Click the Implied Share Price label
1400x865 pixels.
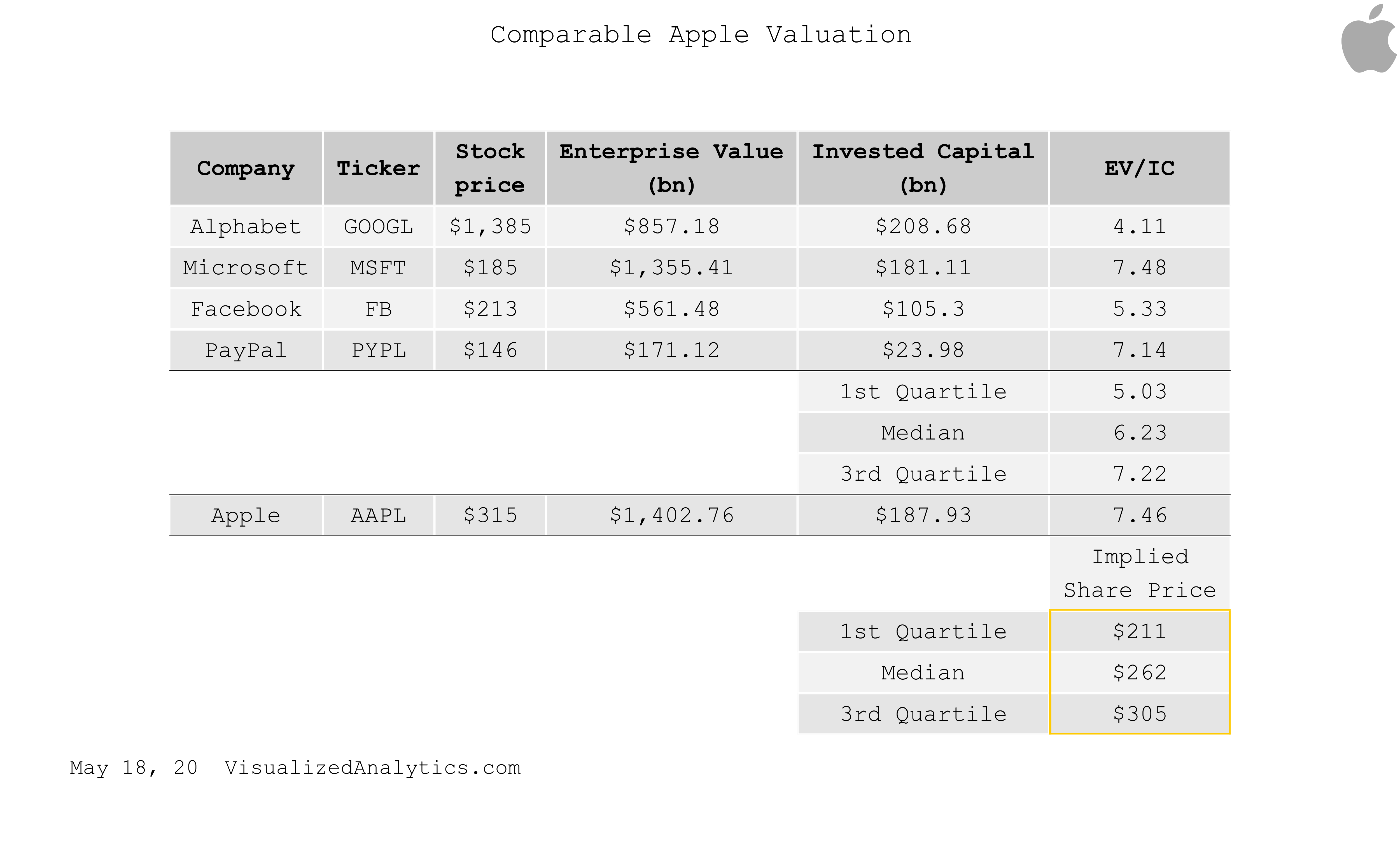point(1139,573)
